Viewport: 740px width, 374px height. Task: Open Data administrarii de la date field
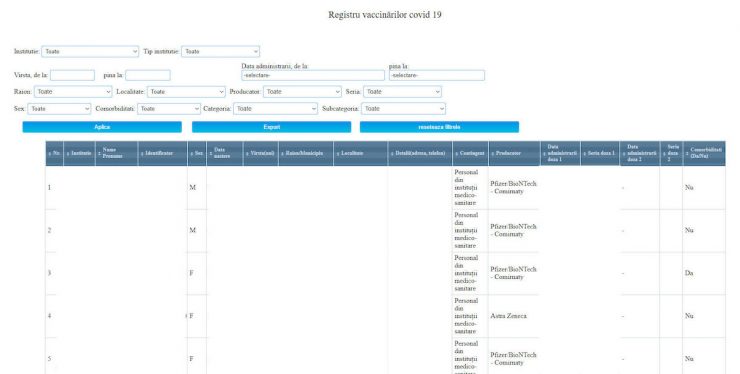[313, 76]
